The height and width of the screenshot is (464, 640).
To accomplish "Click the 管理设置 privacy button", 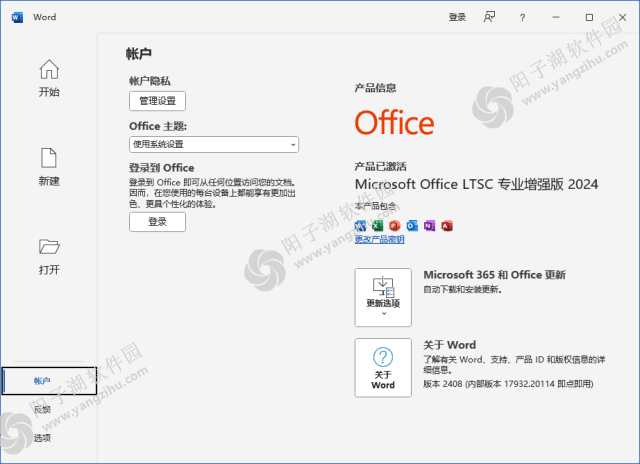I will pyautogui.click(x=158, y=101).
